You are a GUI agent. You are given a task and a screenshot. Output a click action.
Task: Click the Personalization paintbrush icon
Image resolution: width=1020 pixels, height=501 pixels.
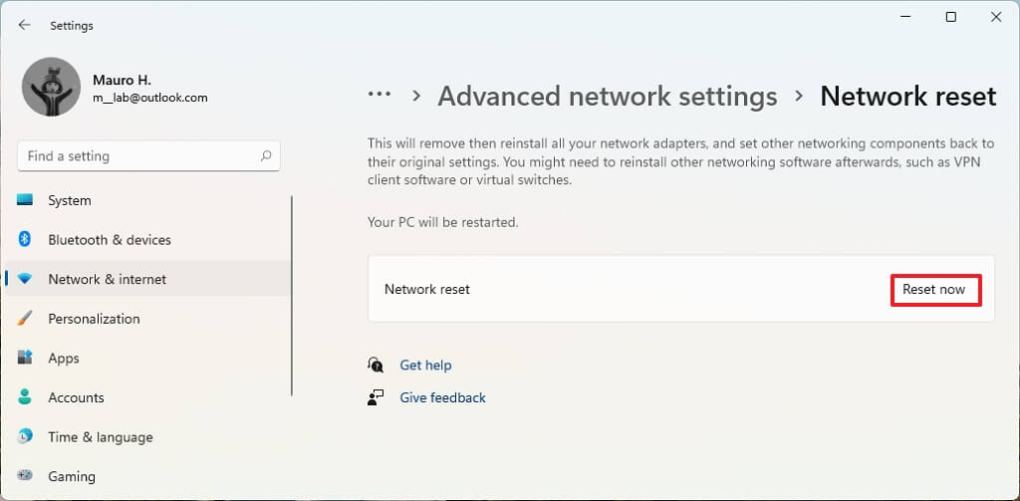(x=25, y=319)
